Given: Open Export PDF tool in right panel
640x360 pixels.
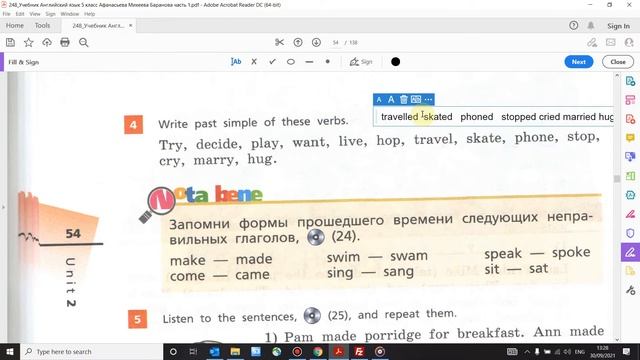Looking at the screenshot, I should 630,81.
